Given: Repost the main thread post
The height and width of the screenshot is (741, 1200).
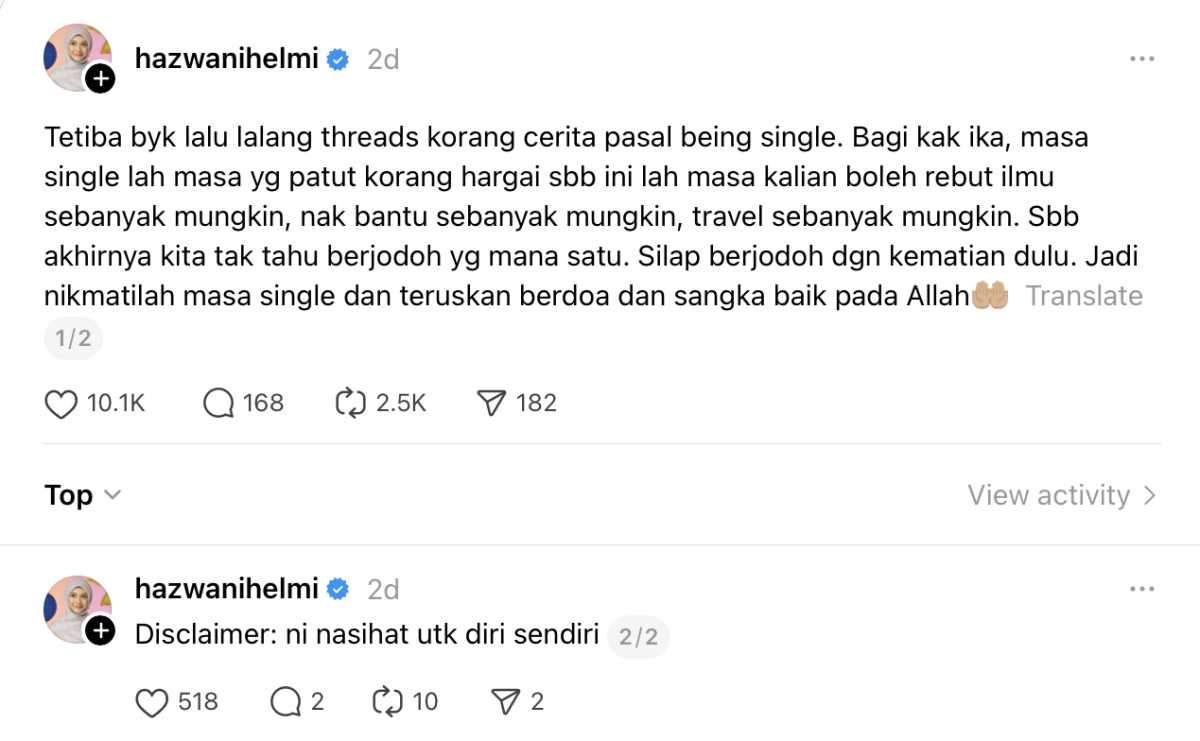Looking at the screenshot, I should tap(350, 403).
